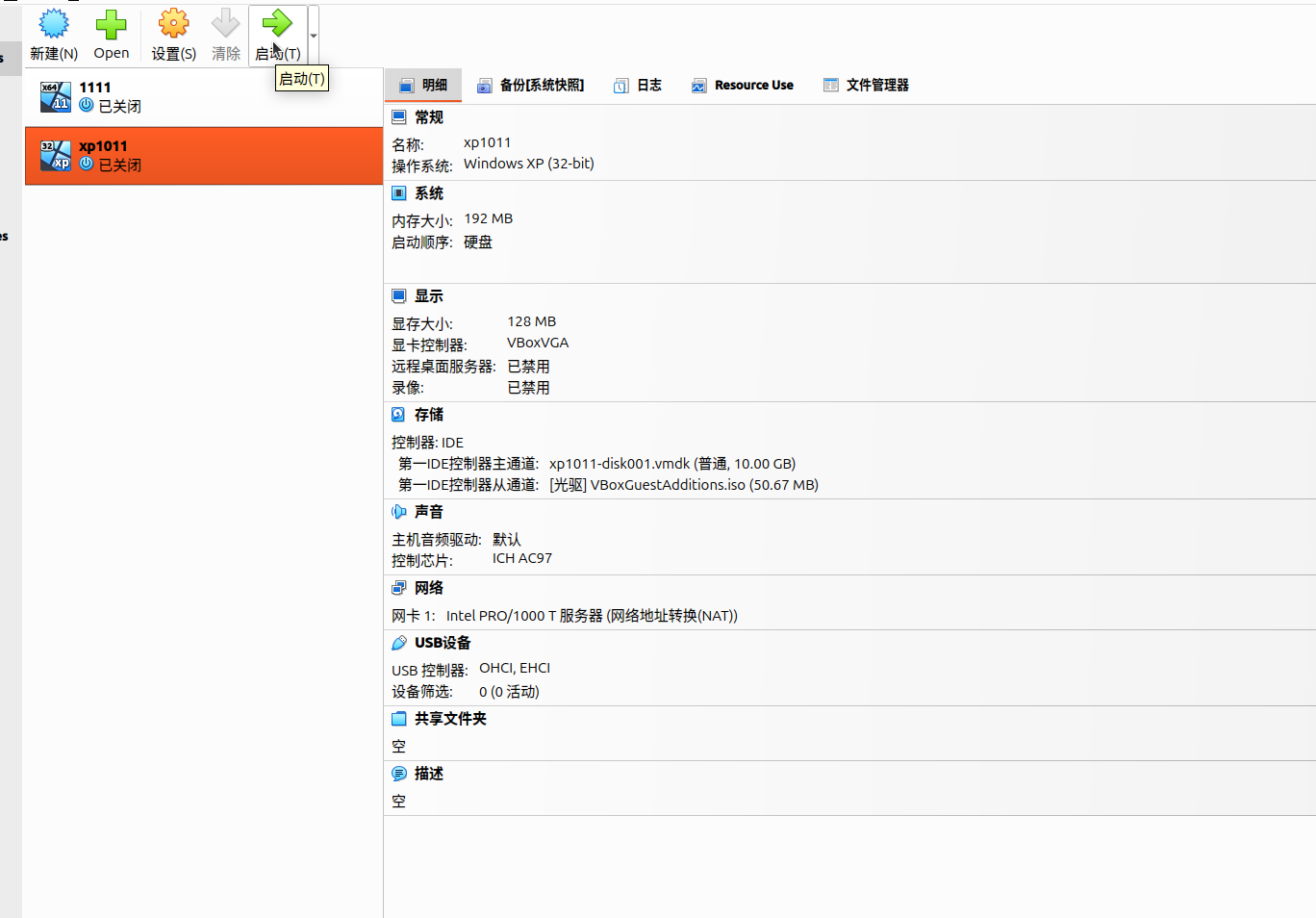Open the Start button dropdown arrow
1316x918 pixels.
point(314,36)
